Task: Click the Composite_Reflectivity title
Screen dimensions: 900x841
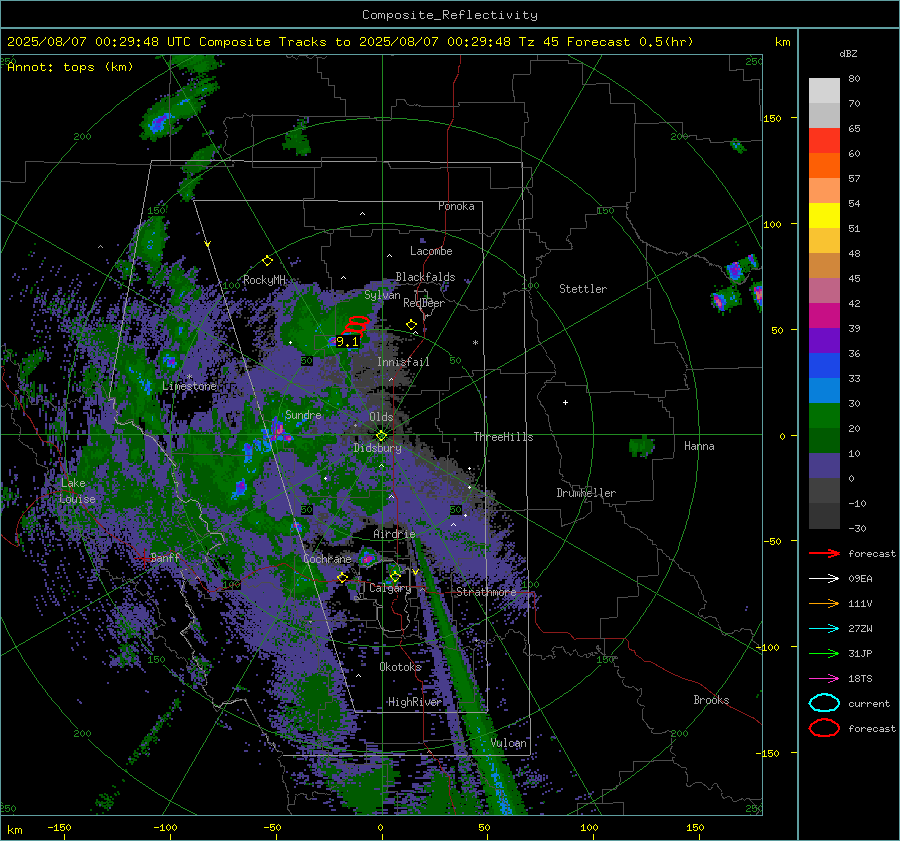Action: coord(449,15)
